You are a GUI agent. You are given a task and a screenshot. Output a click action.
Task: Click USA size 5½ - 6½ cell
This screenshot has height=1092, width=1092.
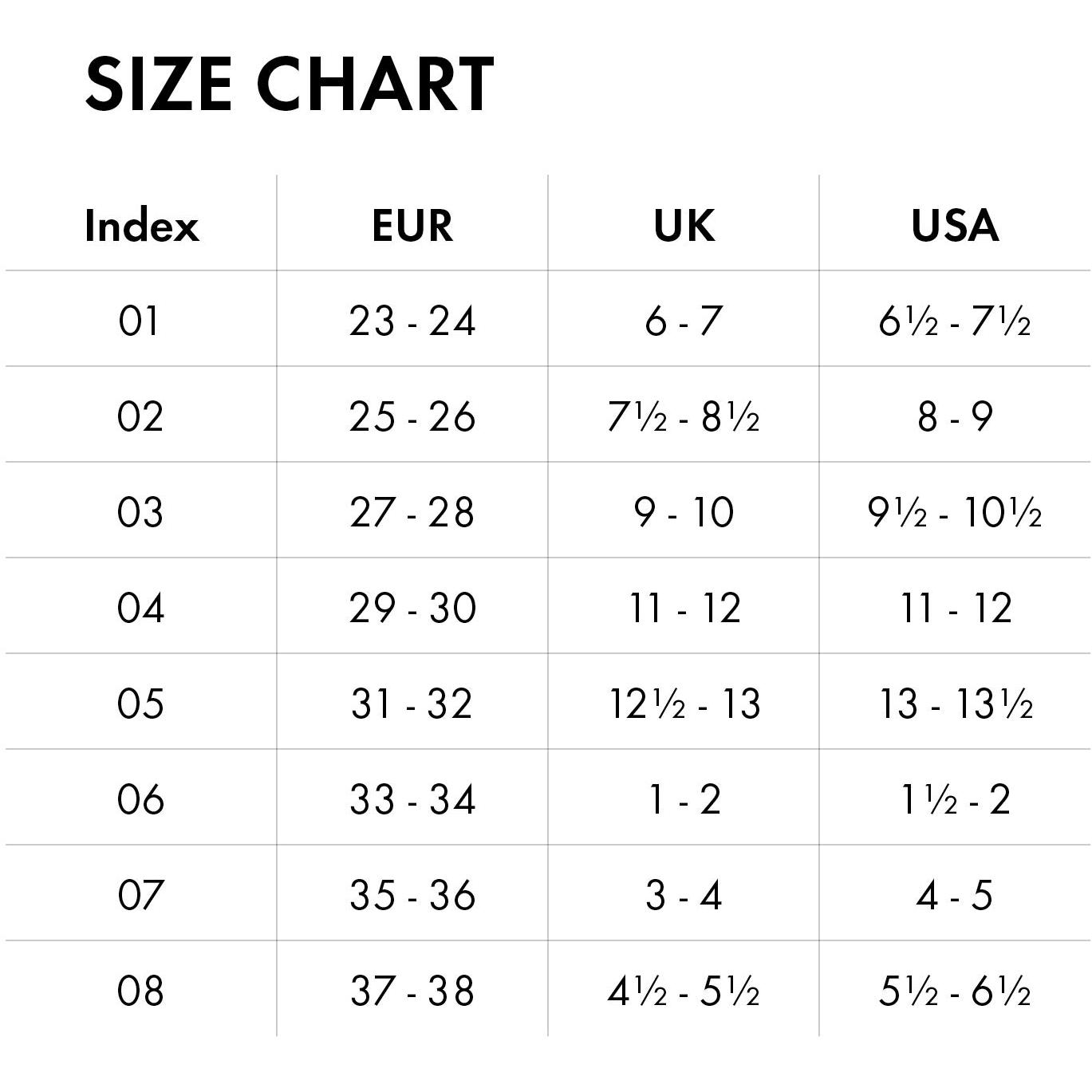[x=955, y=991]
